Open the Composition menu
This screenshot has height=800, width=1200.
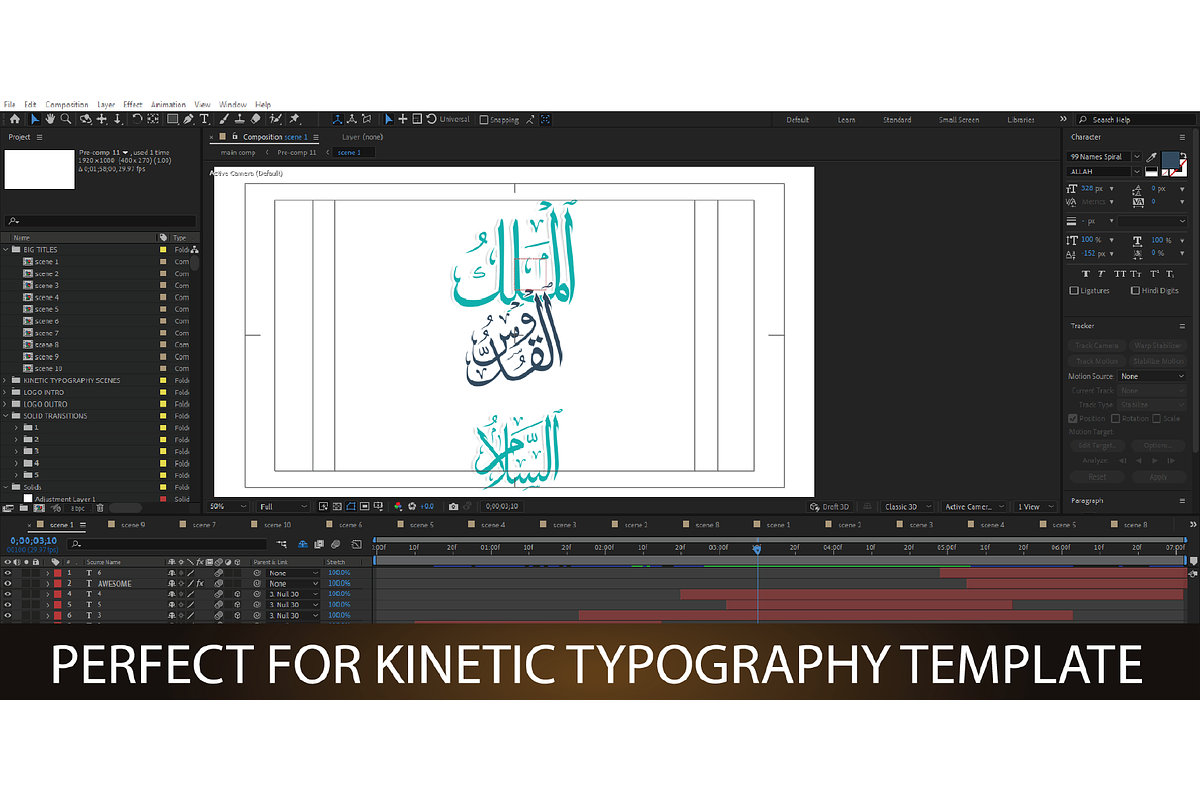coord(67,104)
